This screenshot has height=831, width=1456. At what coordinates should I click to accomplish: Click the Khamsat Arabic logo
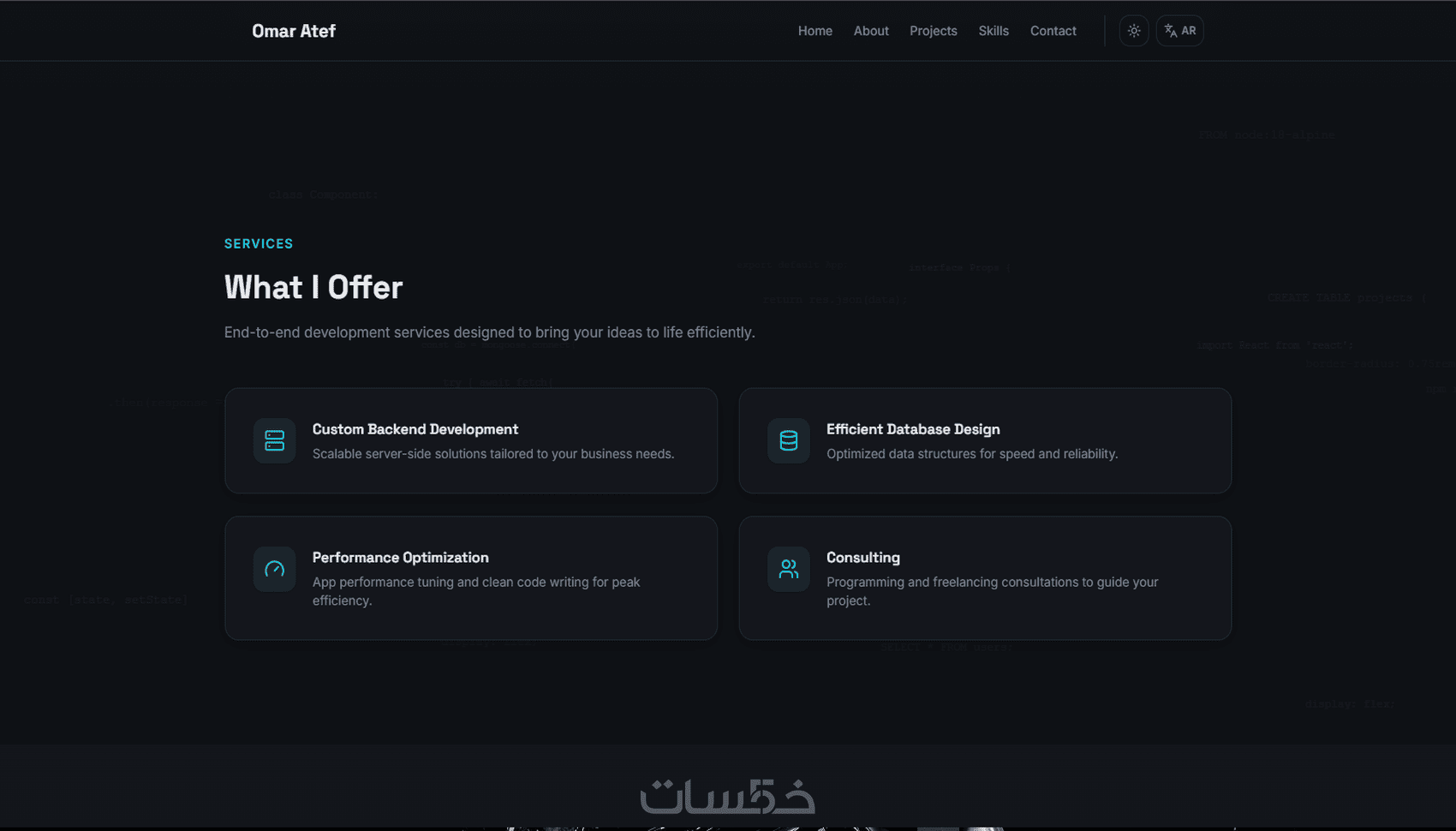(x=727, y=796)
